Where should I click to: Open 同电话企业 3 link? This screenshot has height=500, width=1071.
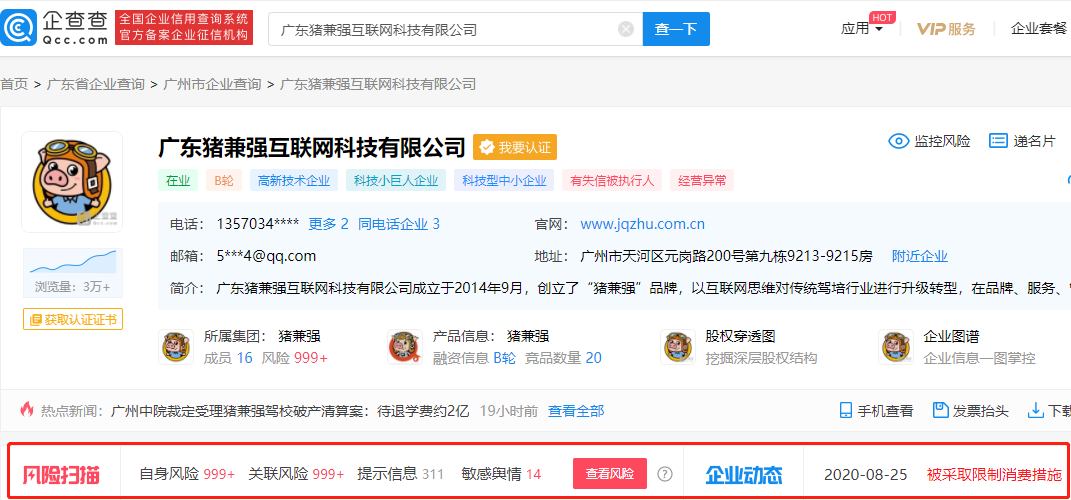coord(399,224)
